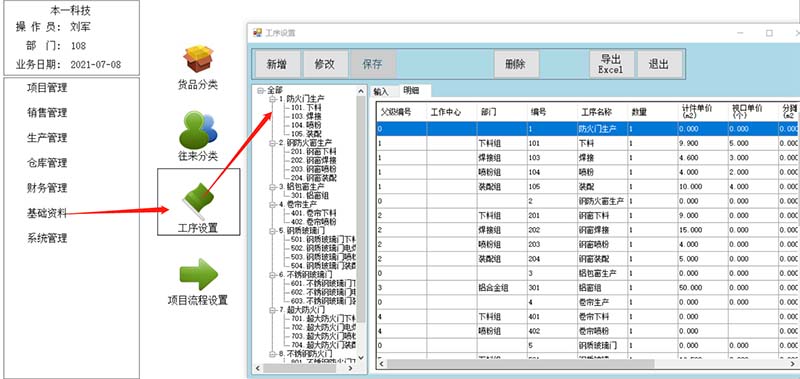Click the 新增 button
This screenshot has width=800, height=379.
[x=277, y=64]
